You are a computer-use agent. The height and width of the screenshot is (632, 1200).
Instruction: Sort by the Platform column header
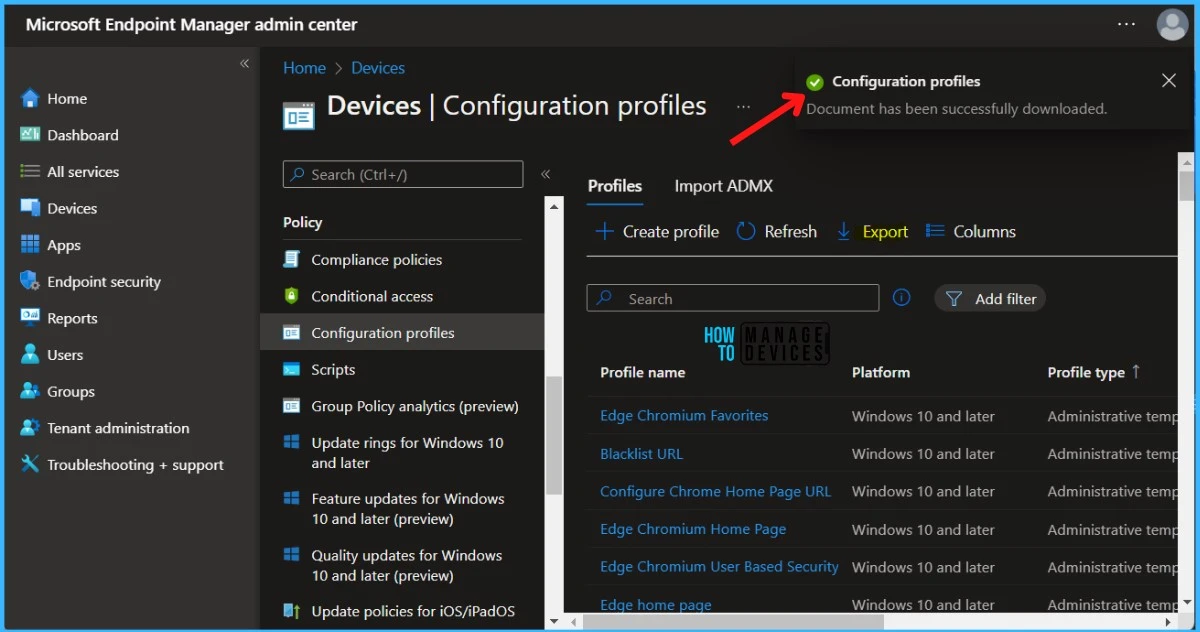coord(881,372)
